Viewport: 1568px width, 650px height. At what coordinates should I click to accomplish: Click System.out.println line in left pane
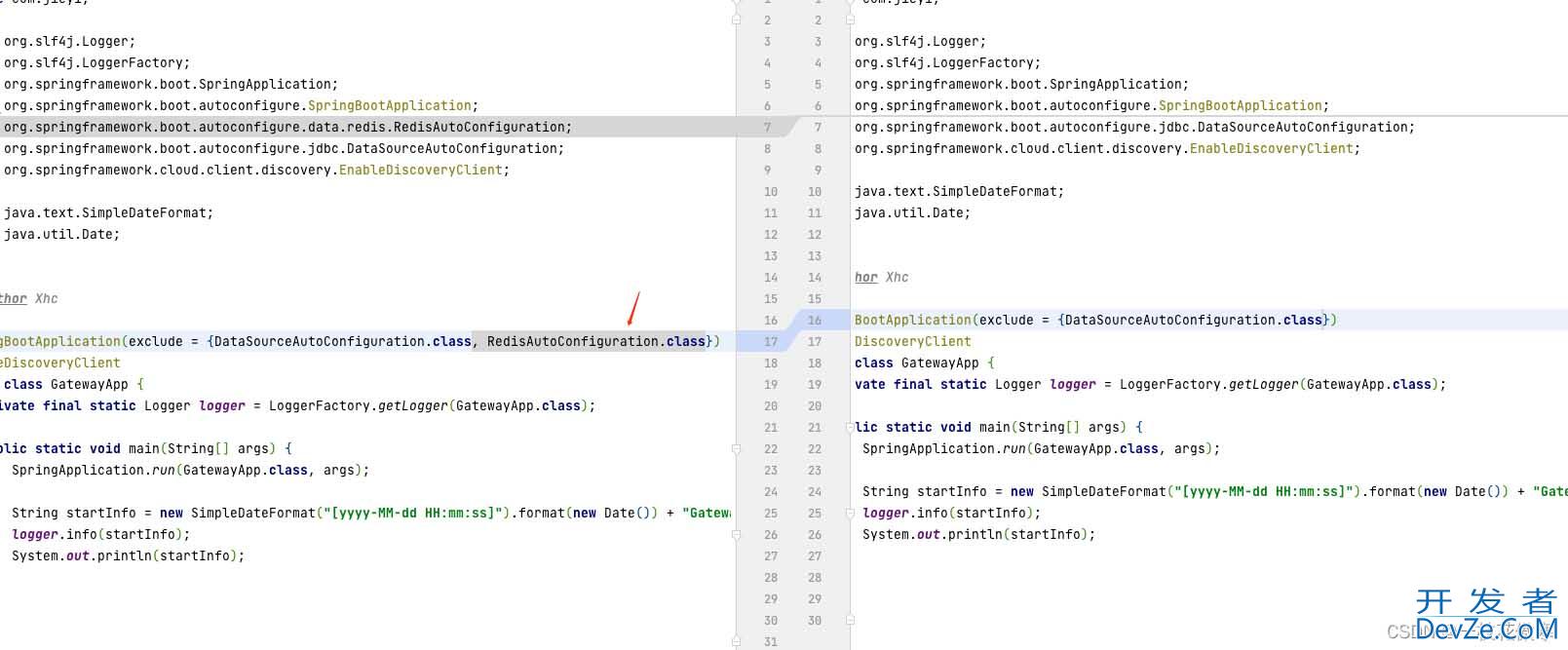[129, 555]
